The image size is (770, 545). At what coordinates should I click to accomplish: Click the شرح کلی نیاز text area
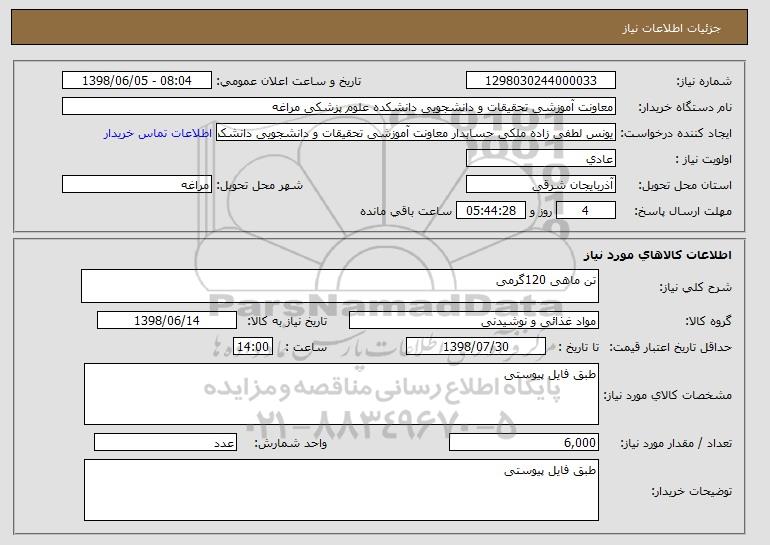[340, 286]
